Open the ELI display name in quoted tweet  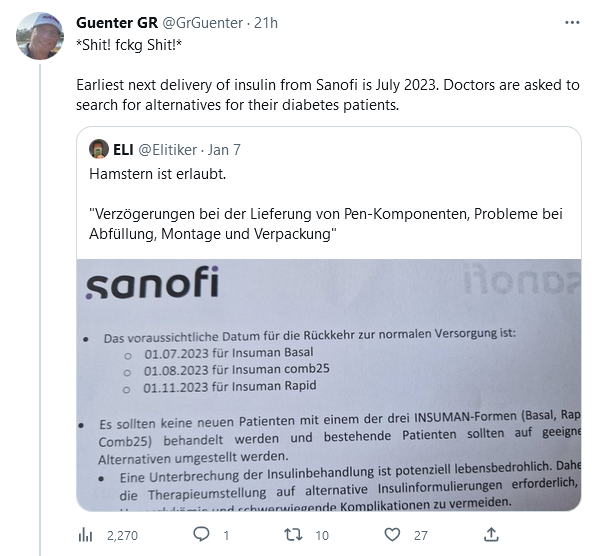point(123,150)
